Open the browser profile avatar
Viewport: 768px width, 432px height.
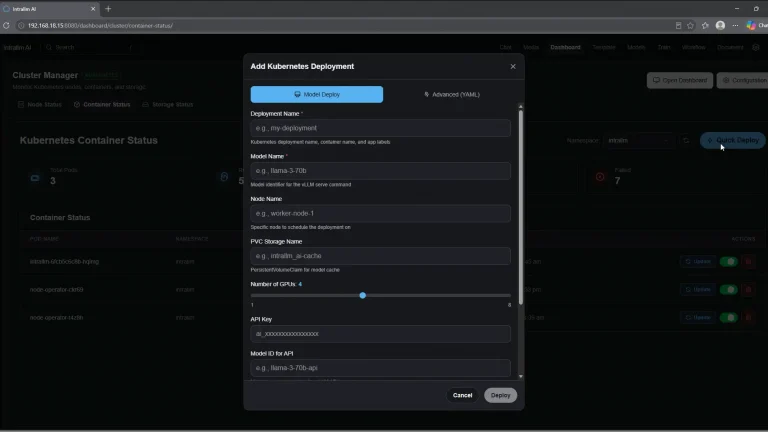[x=720, y=25]
